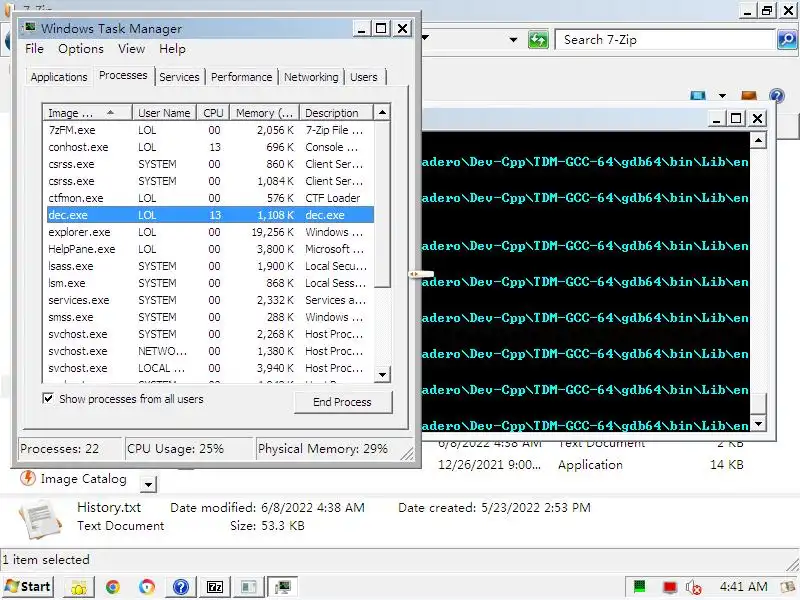The image size is (800, 600).
Task: Open the Performance tab
Action: pyautogui.click(x=241, y=77)
